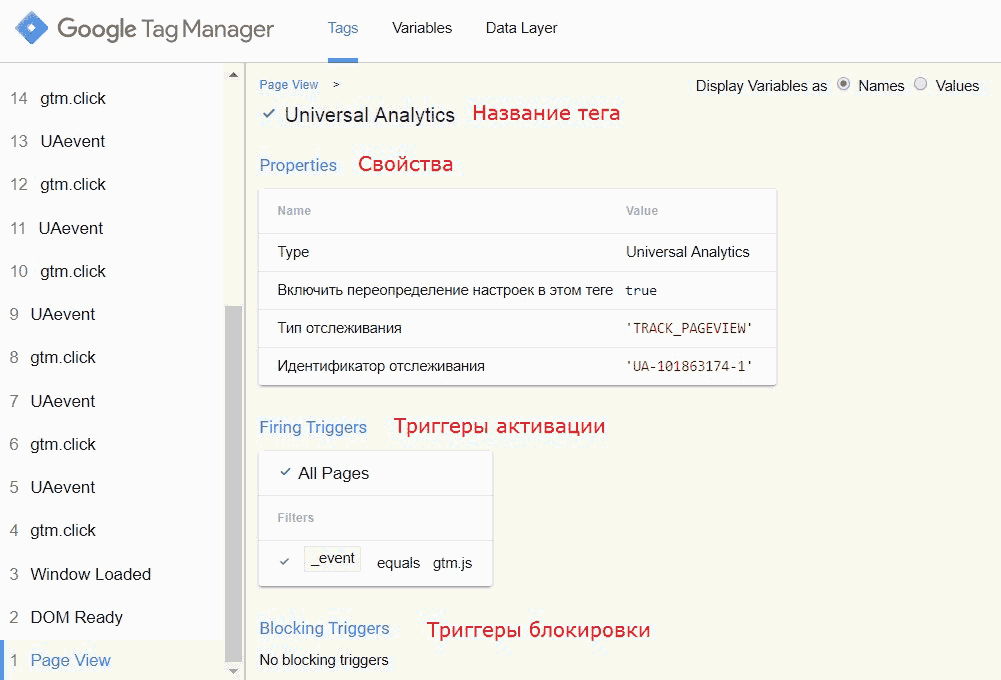The width and height of the screenshot is (1001, 680).
Task: Click the Firing Triggers heading
Action: [x=313, y=427]
